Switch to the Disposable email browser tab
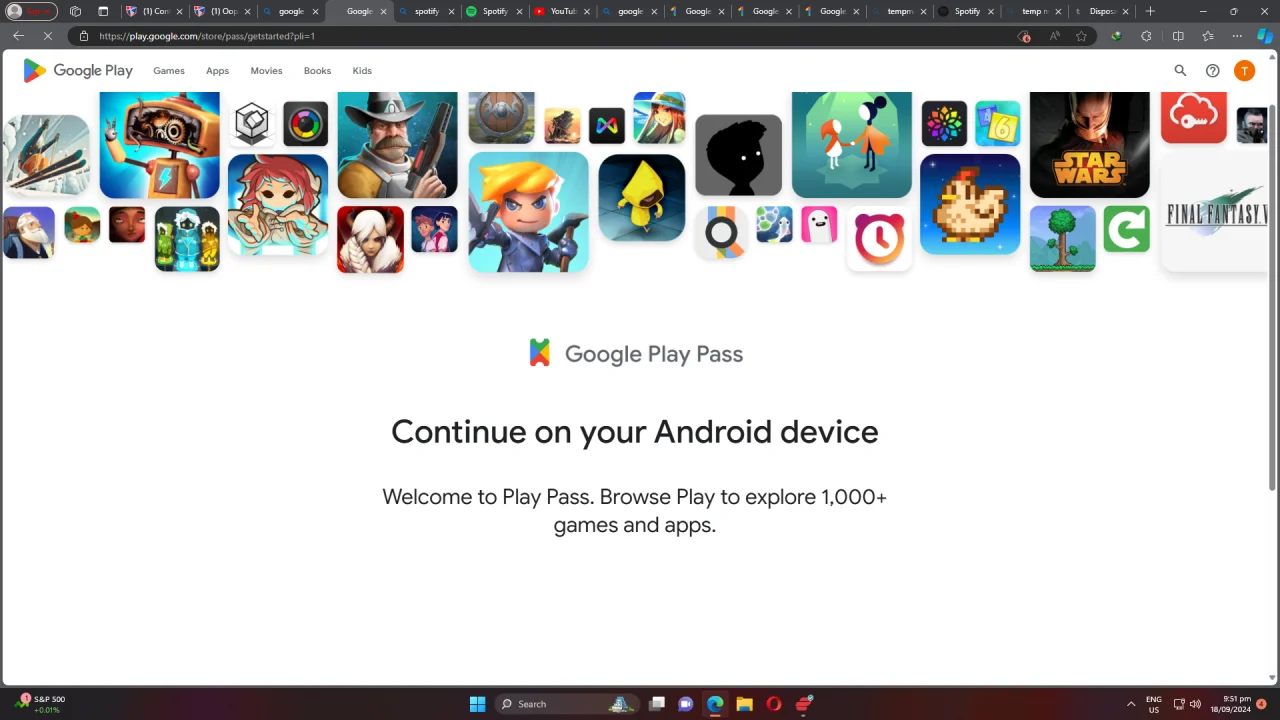The width and height of the screenshot is (1280, 720). tap(1101, 11)
